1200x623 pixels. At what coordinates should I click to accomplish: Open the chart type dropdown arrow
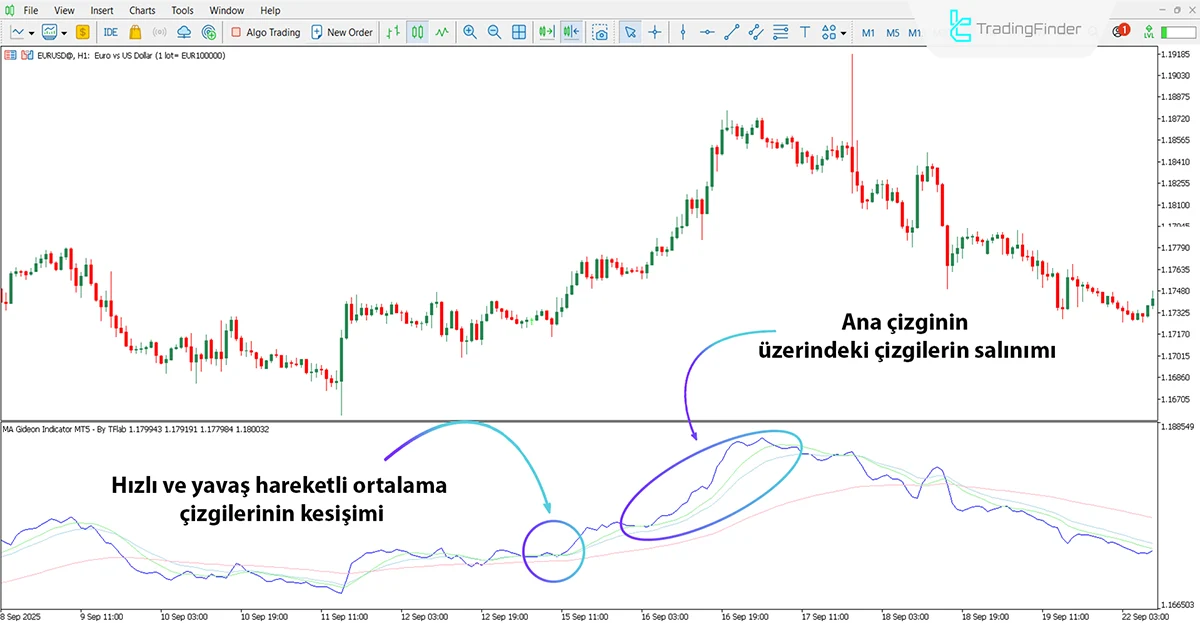[x=31, y=32]
